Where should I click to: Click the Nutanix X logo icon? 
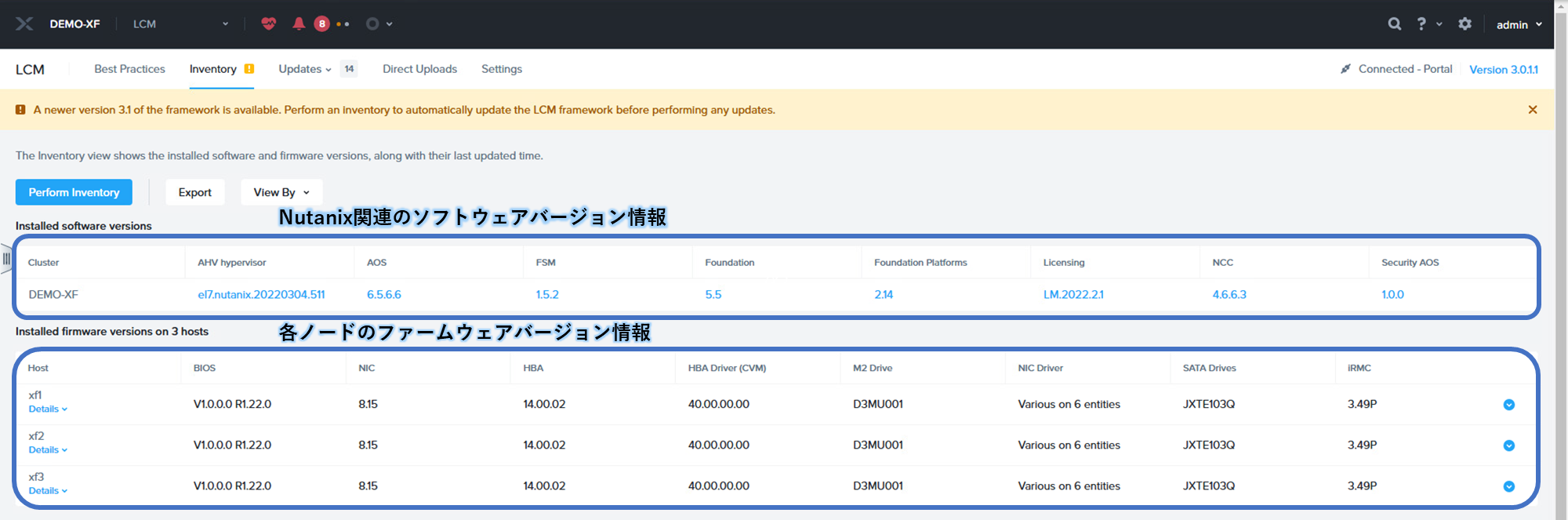pos(24,24)
